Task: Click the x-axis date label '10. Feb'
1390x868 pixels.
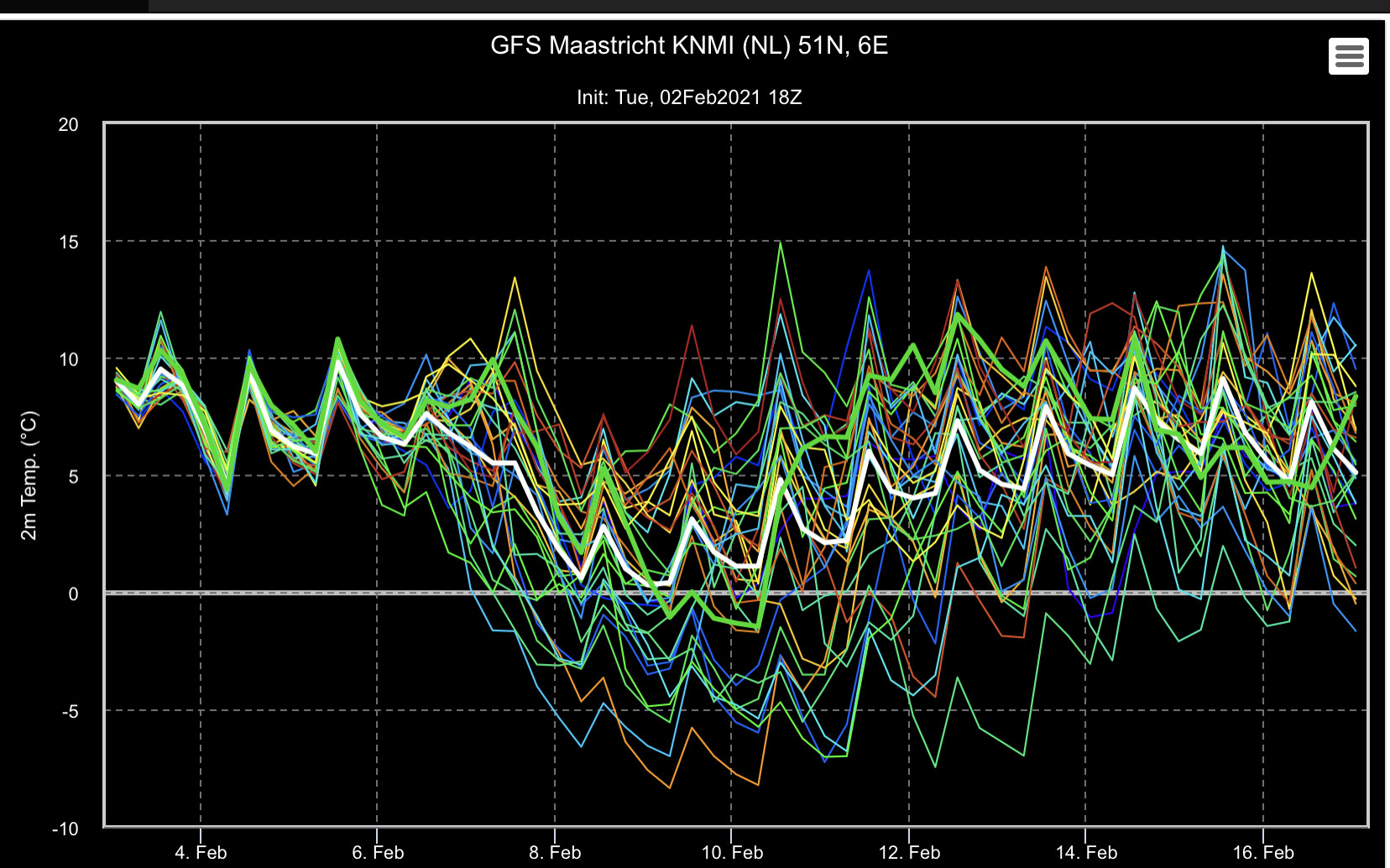Action: tap(732, 853)
